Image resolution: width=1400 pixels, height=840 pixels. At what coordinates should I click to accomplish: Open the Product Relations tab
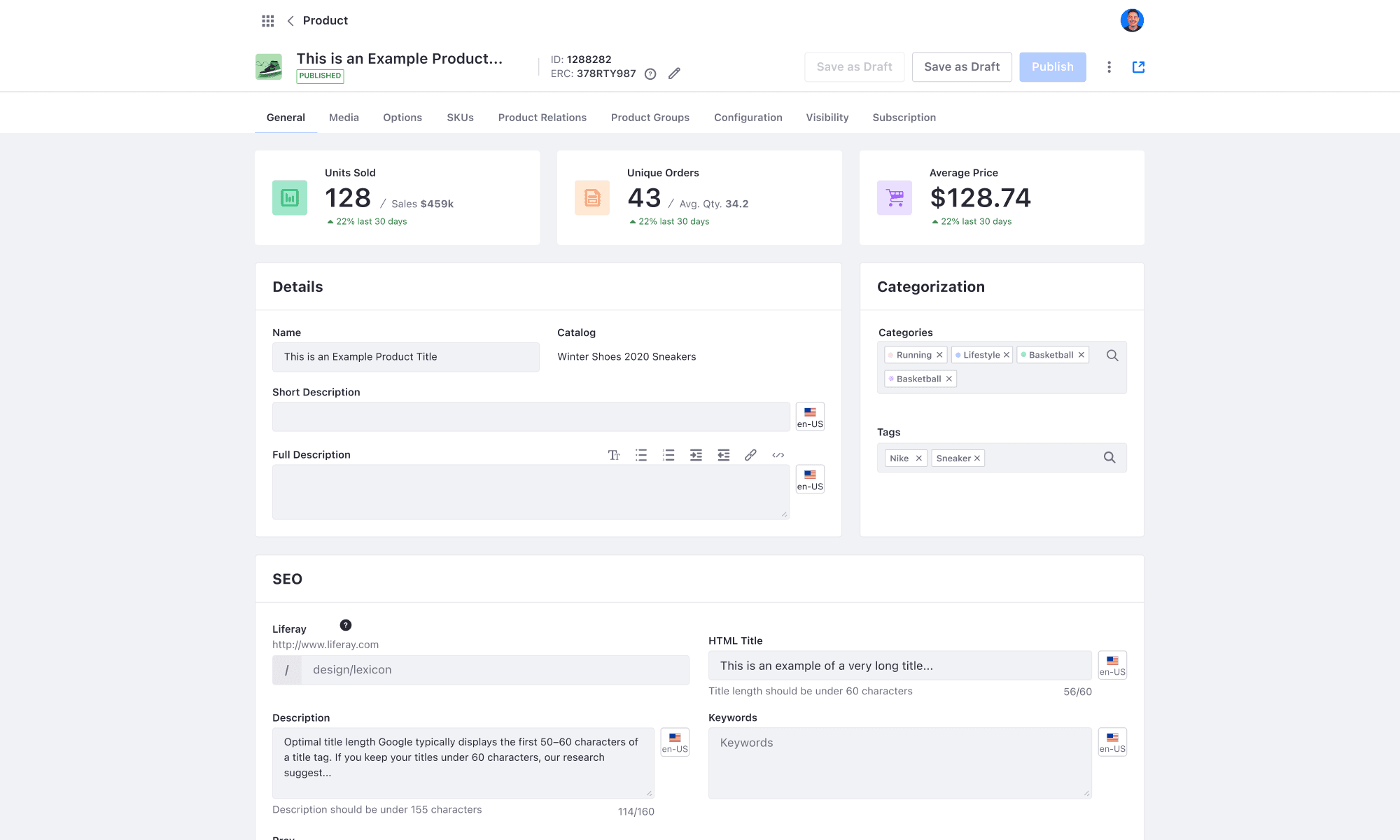(542, 118)
